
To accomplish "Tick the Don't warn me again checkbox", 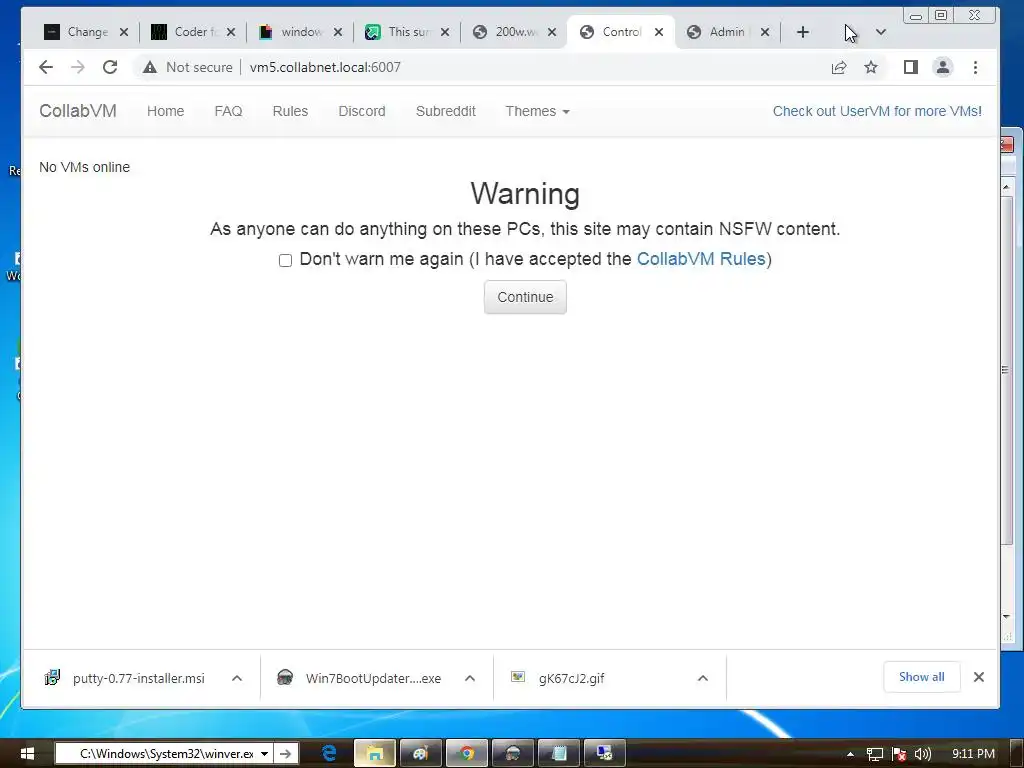I will click(x=285, y=261).
